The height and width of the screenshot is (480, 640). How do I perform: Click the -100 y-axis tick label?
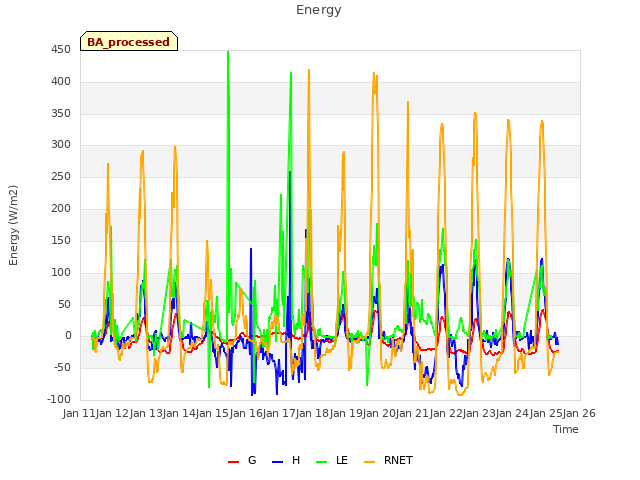click(59, 400)
